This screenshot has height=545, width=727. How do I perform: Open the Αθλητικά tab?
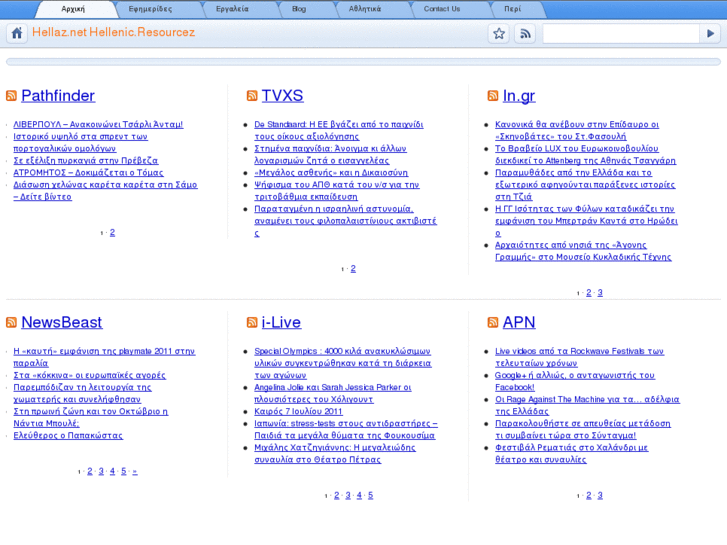click(365, 9)
